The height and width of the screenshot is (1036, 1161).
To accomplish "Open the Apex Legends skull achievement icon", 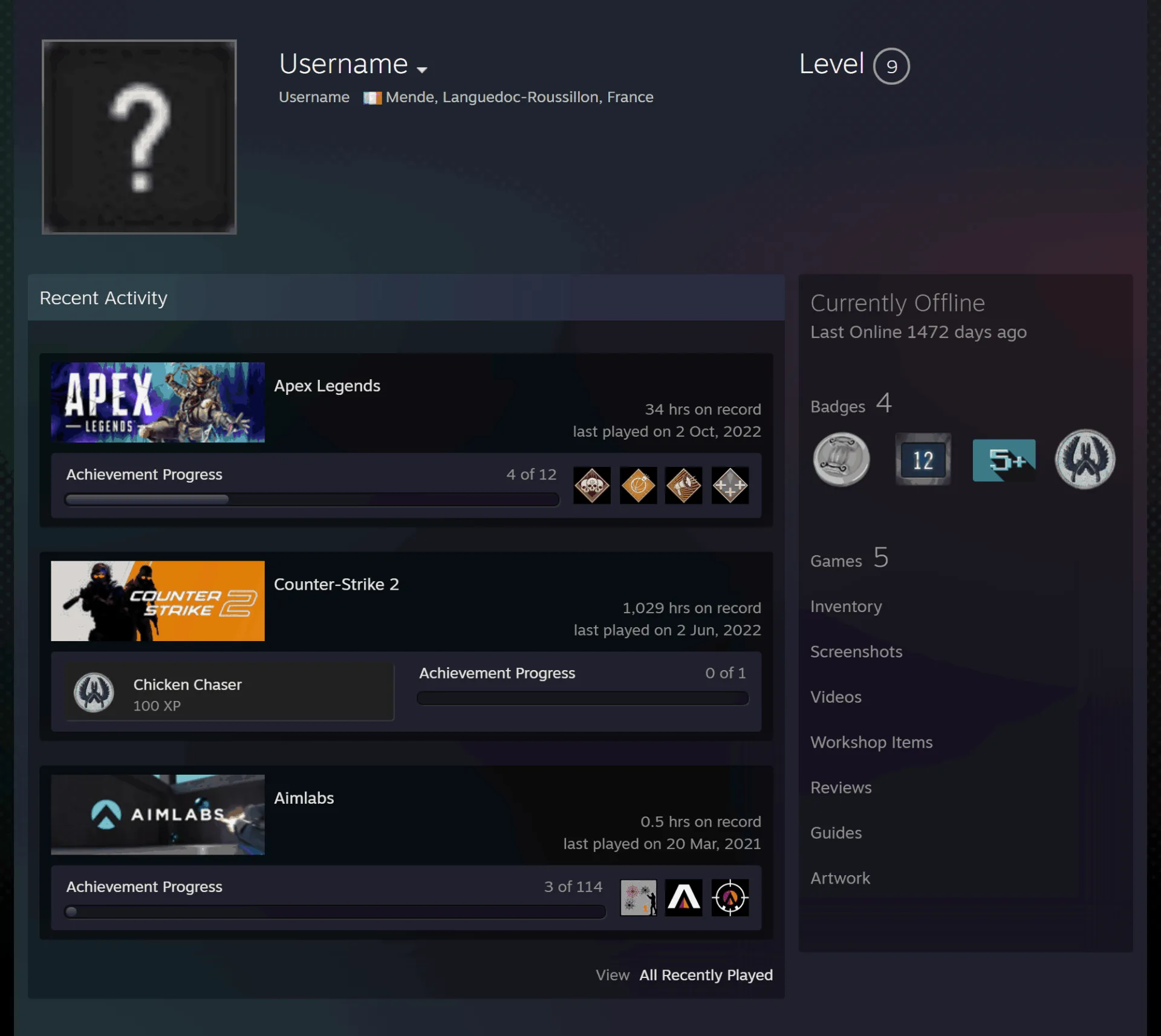I will tap(591, 485).
